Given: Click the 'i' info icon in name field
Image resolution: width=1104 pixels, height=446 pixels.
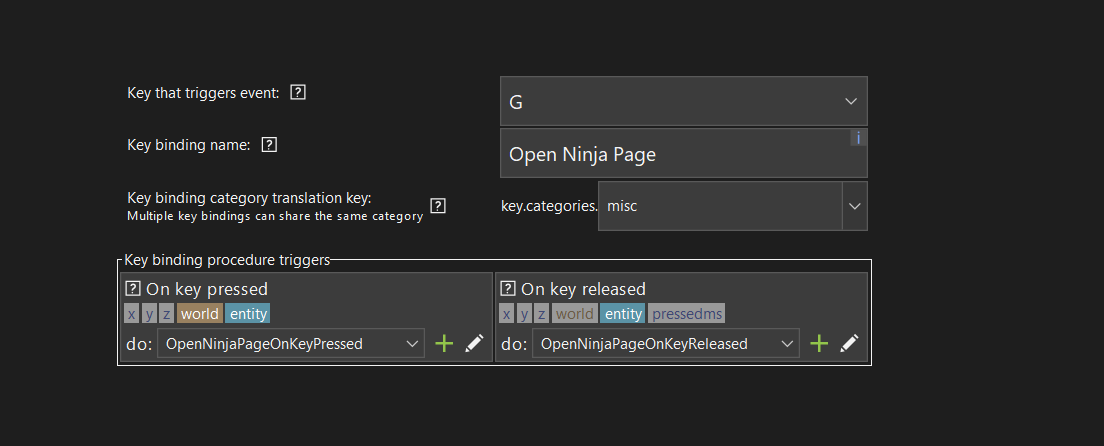Looking at the screenshot, I should (857, 138).
